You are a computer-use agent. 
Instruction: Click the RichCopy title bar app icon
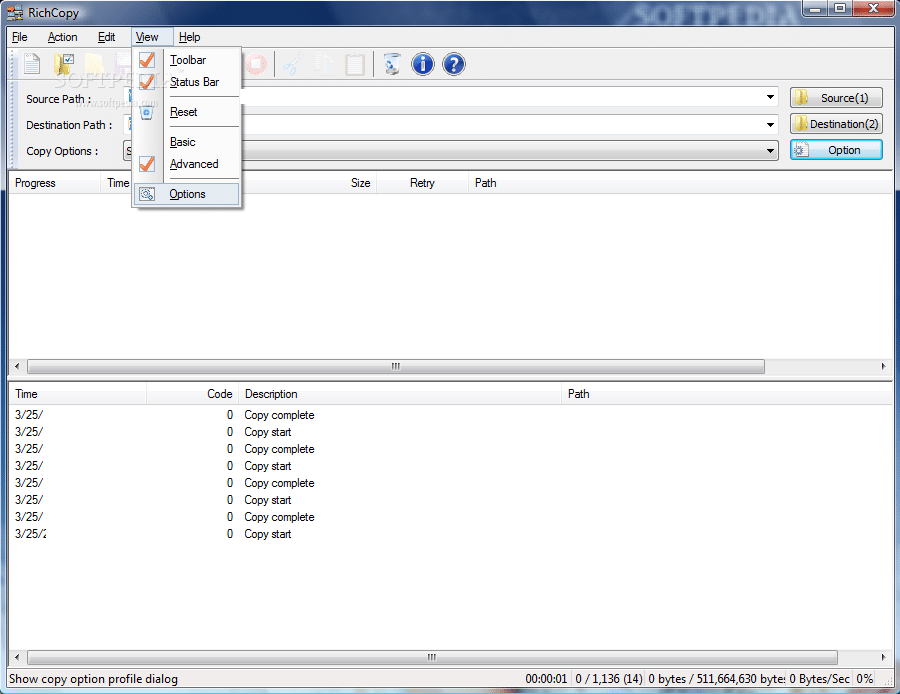pos(15,12)
